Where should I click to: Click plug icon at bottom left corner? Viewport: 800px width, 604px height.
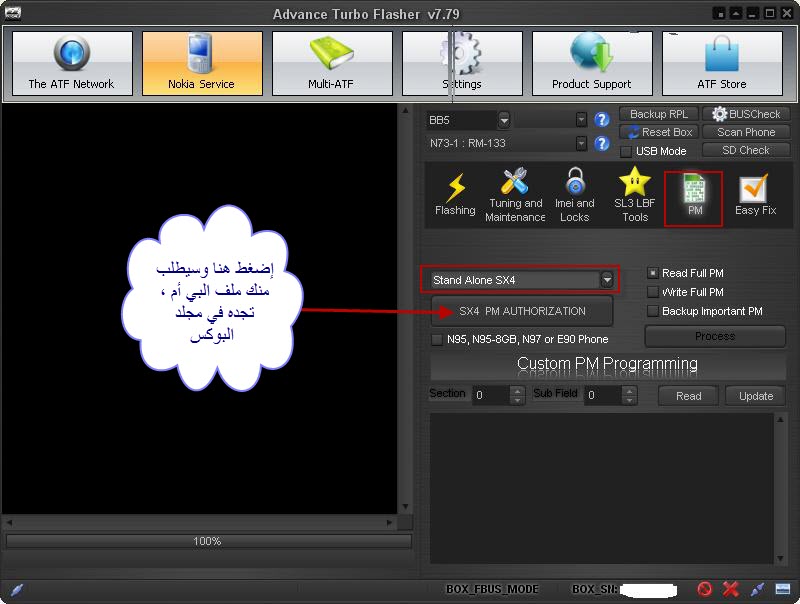16,590
